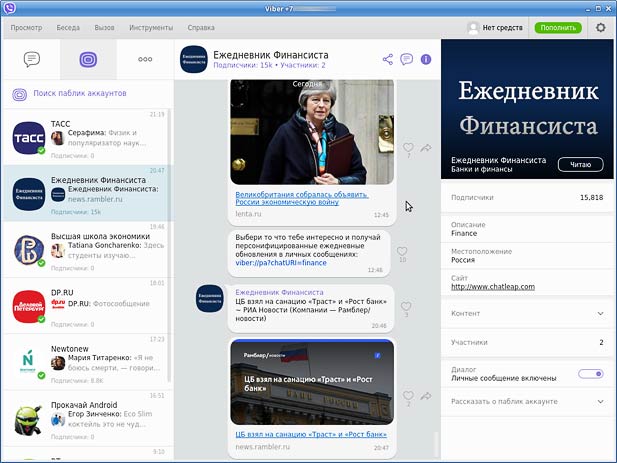617x463 pixels.
Task: Click the green Пополнить button
Action: [x=558, y=28]
